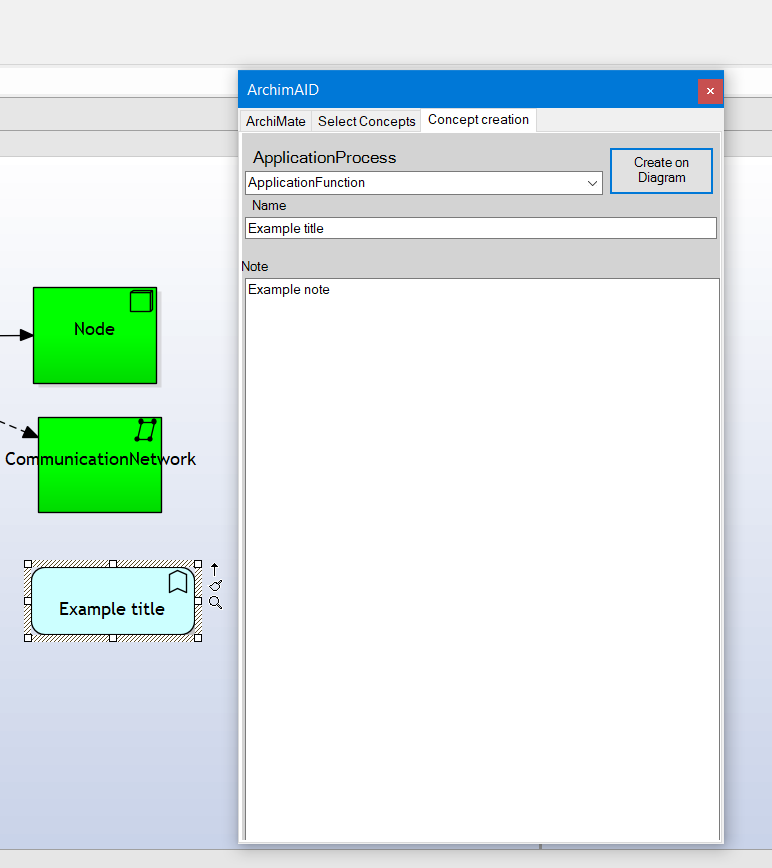Click the paintbrush icon beside Example title
Image resolution: width=772 pixels, height=868 pixels.
point(215,585)
